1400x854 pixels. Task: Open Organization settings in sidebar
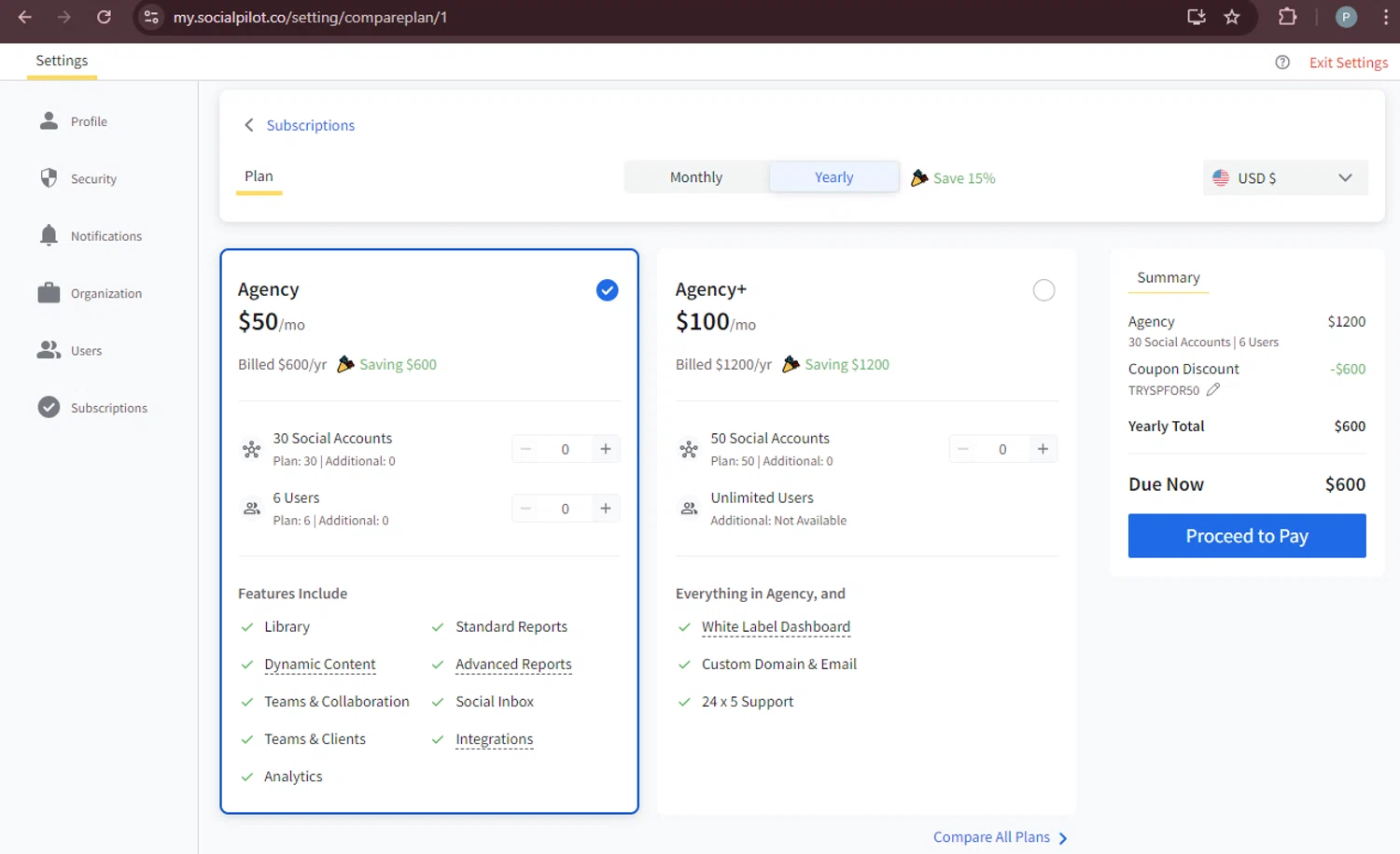pyautogui.click(x=106, y=293)
